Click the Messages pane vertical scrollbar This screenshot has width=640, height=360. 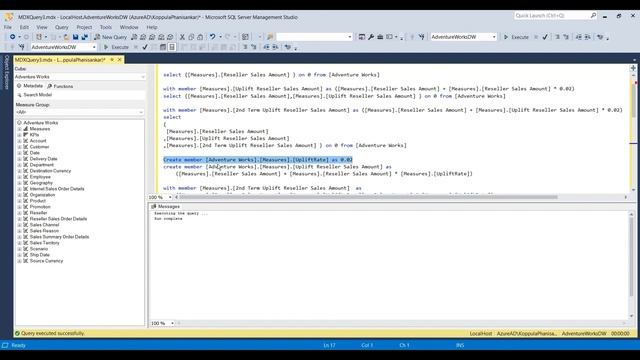click(x=631, y=256)
